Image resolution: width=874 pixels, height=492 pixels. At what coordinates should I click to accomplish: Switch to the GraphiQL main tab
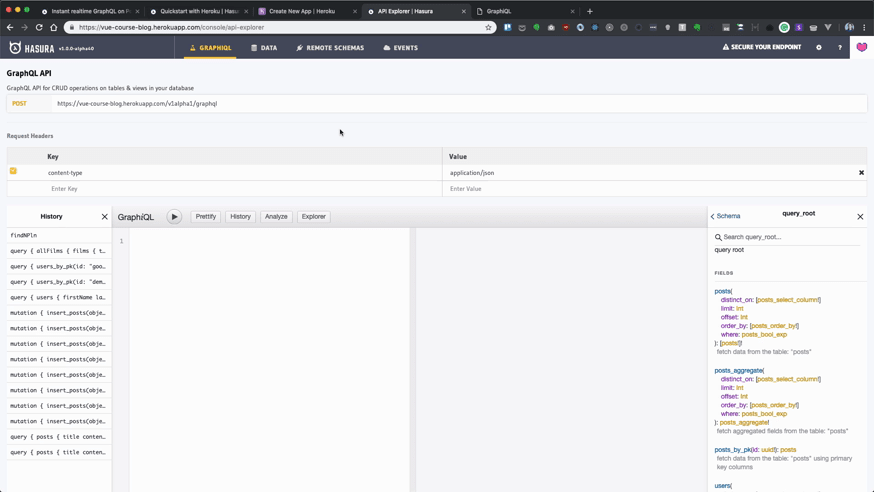(x=210, y=48)
